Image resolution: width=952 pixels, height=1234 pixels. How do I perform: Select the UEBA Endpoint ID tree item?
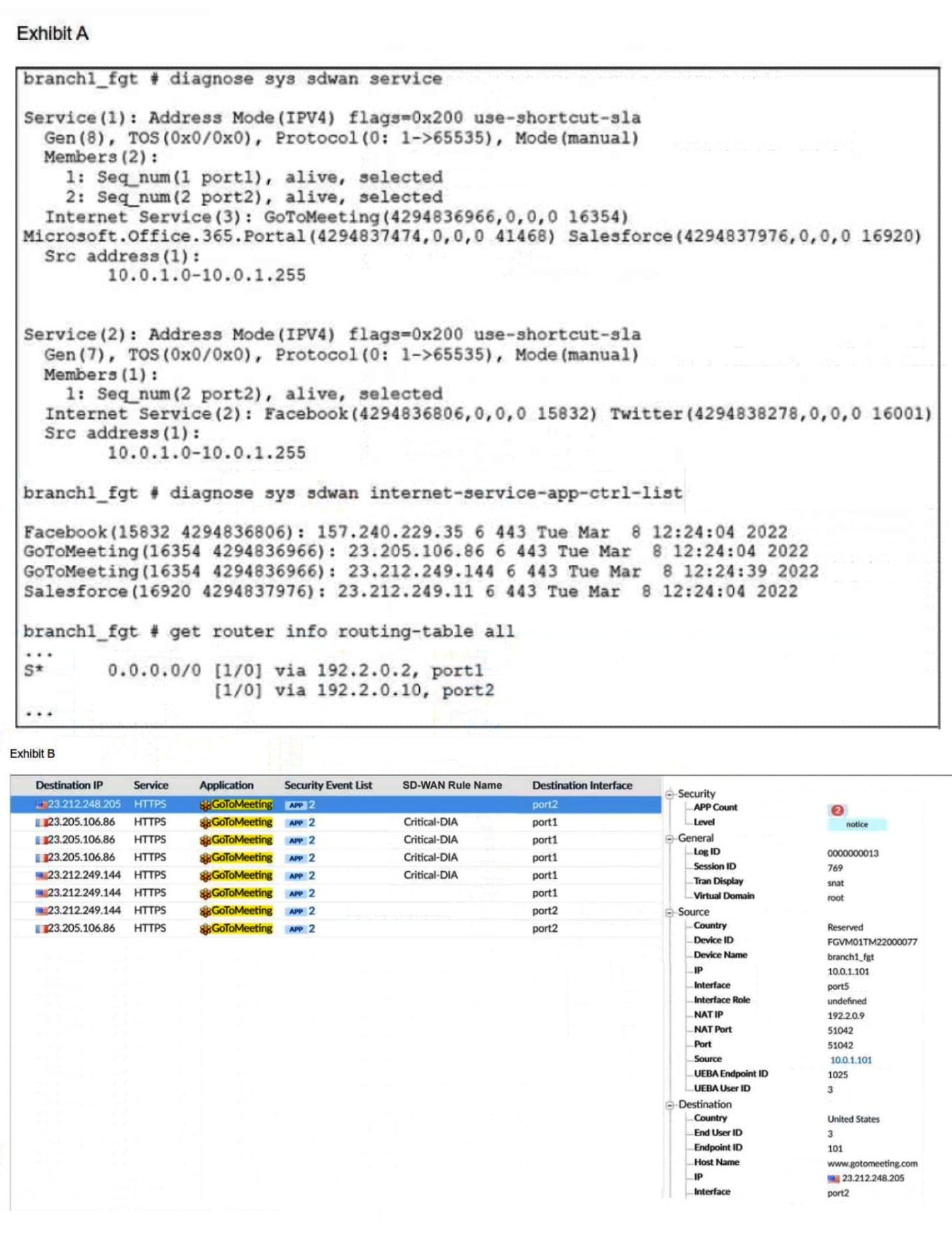point(730,1074)
